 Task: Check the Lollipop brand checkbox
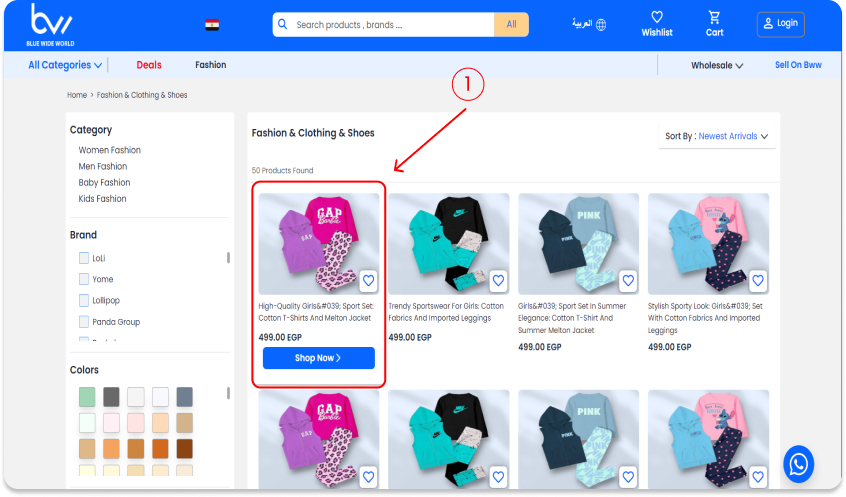pyautogui.click(x=84, y=300)
